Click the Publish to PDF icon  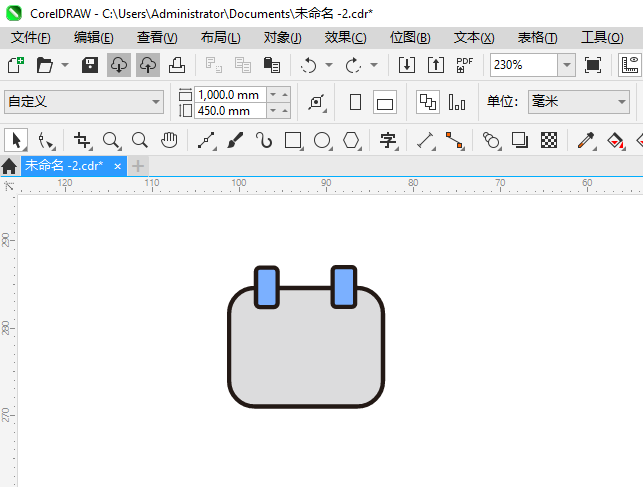pyautogui.click(x=464, y=65)
